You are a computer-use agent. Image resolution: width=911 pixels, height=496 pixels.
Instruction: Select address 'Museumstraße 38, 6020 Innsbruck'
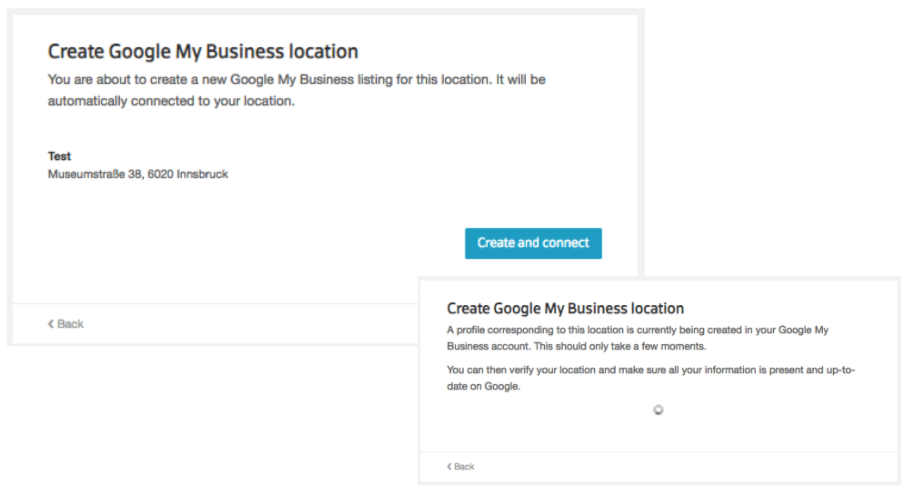point(138,174)
